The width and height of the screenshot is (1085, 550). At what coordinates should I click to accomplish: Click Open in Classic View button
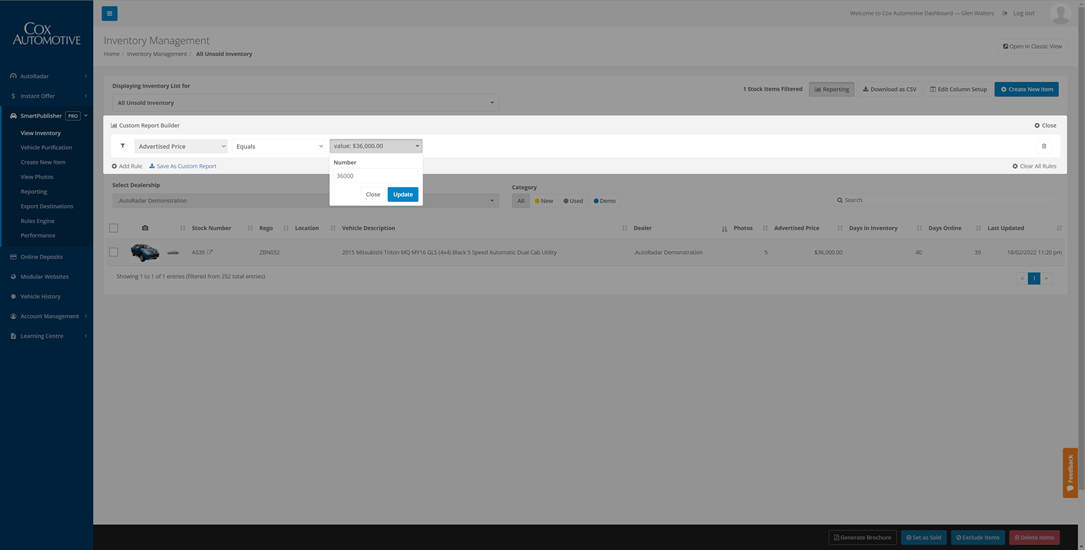[x=1032, y=46]
